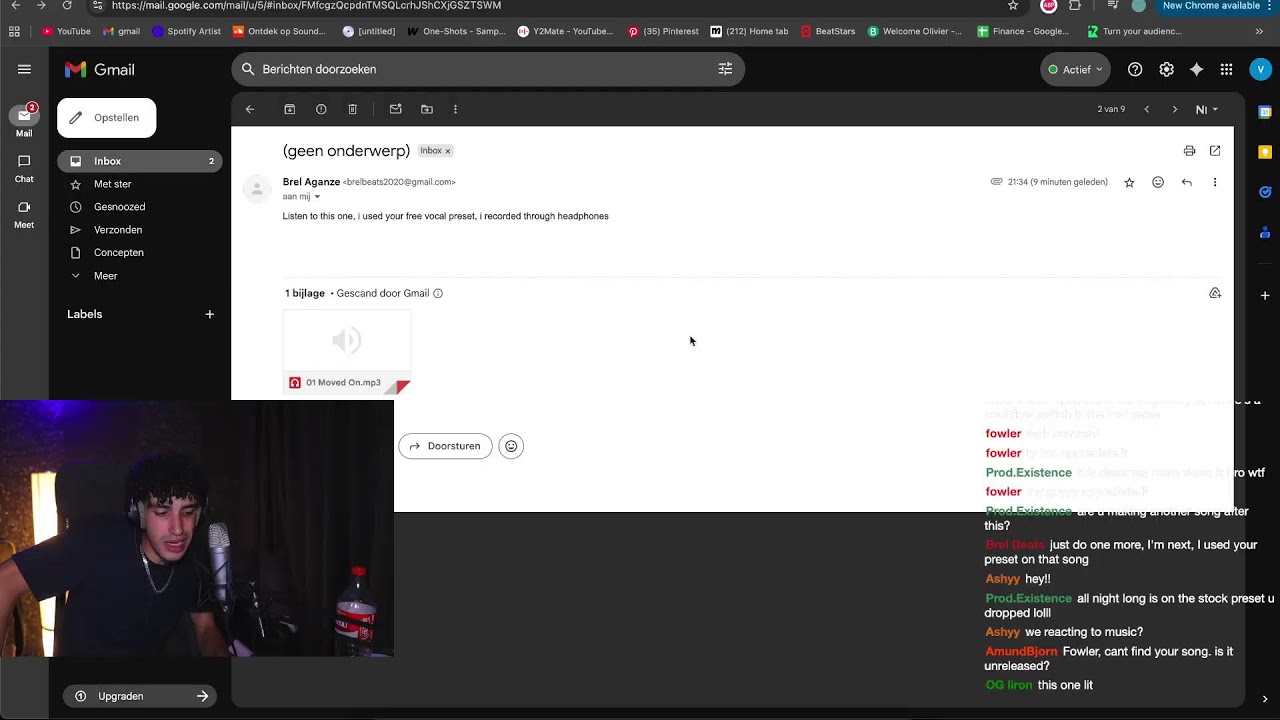The image size is (1280, 720).
Task: Switch to the Meet section
Action: click(24, 214)
